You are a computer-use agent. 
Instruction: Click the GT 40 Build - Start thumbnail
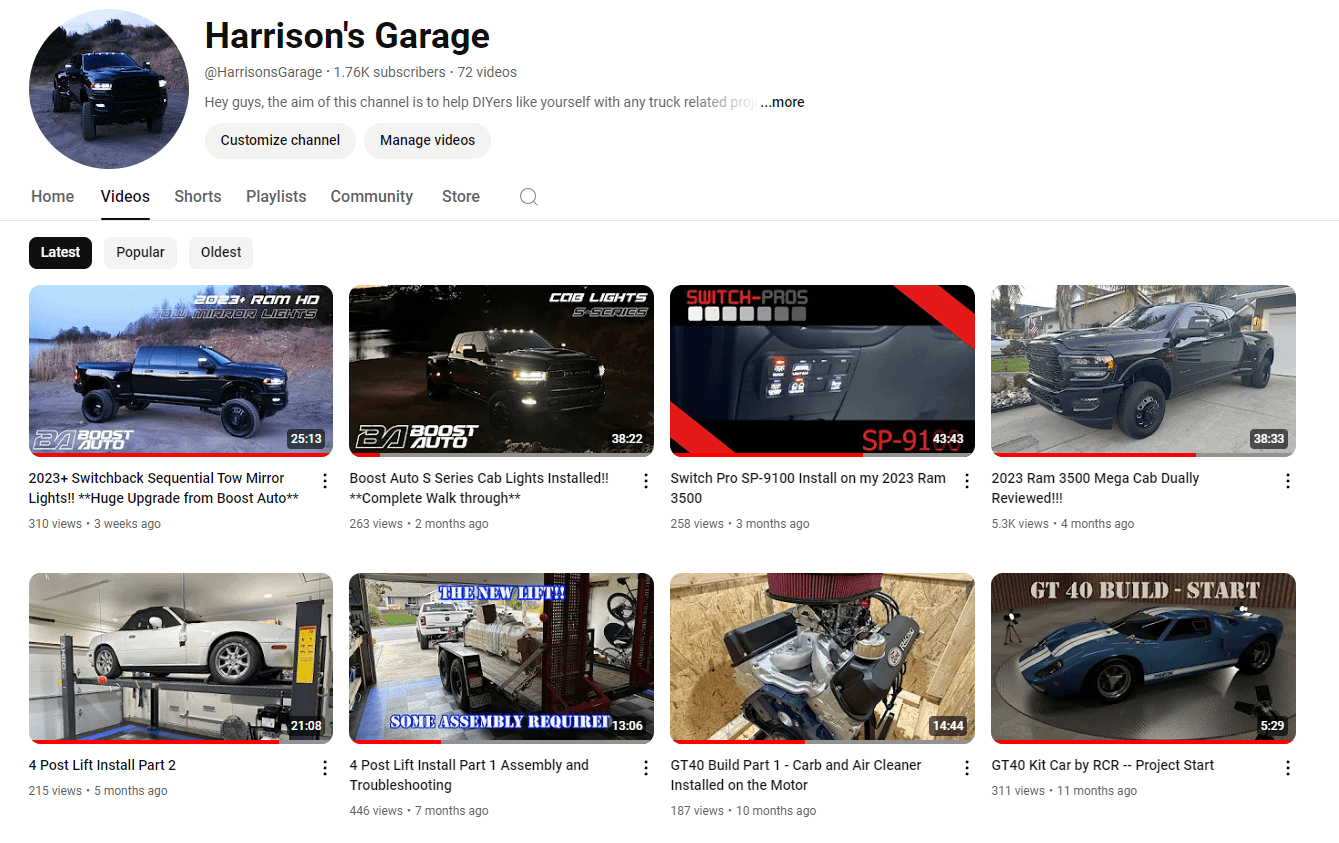(x=1143, y=658)
